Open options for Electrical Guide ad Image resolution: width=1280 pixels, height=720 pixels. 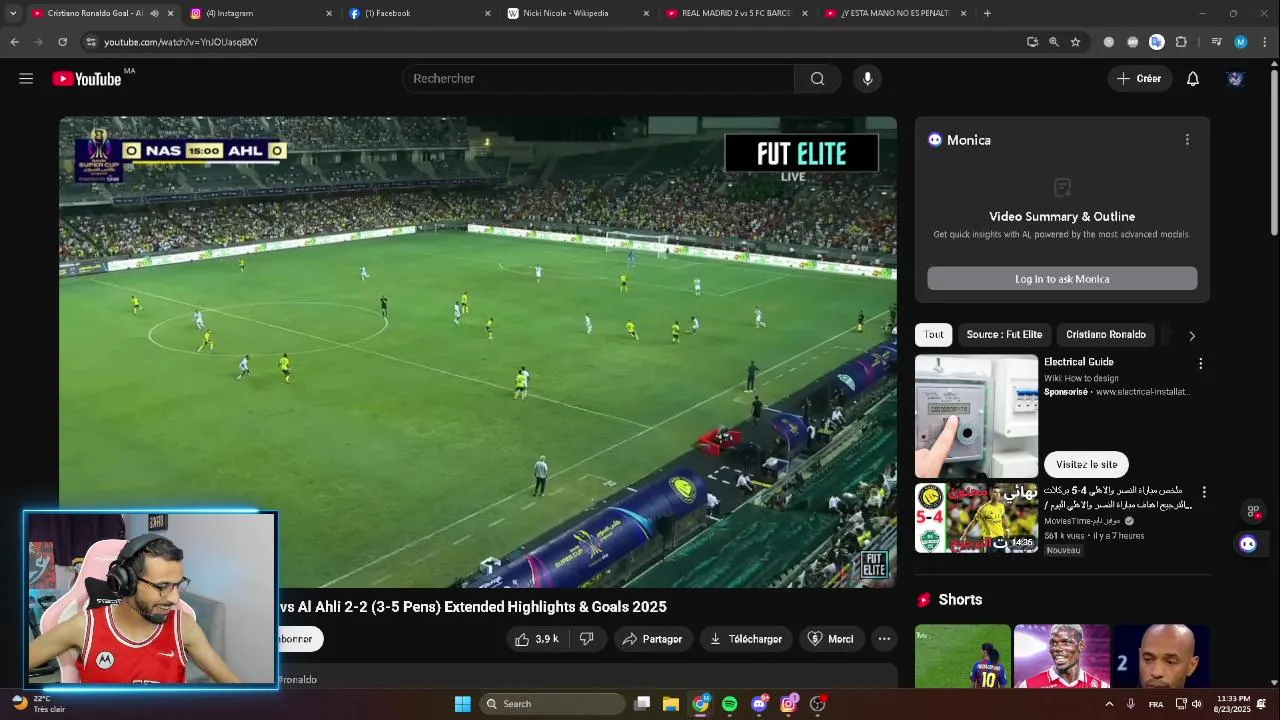point(1200,364)
